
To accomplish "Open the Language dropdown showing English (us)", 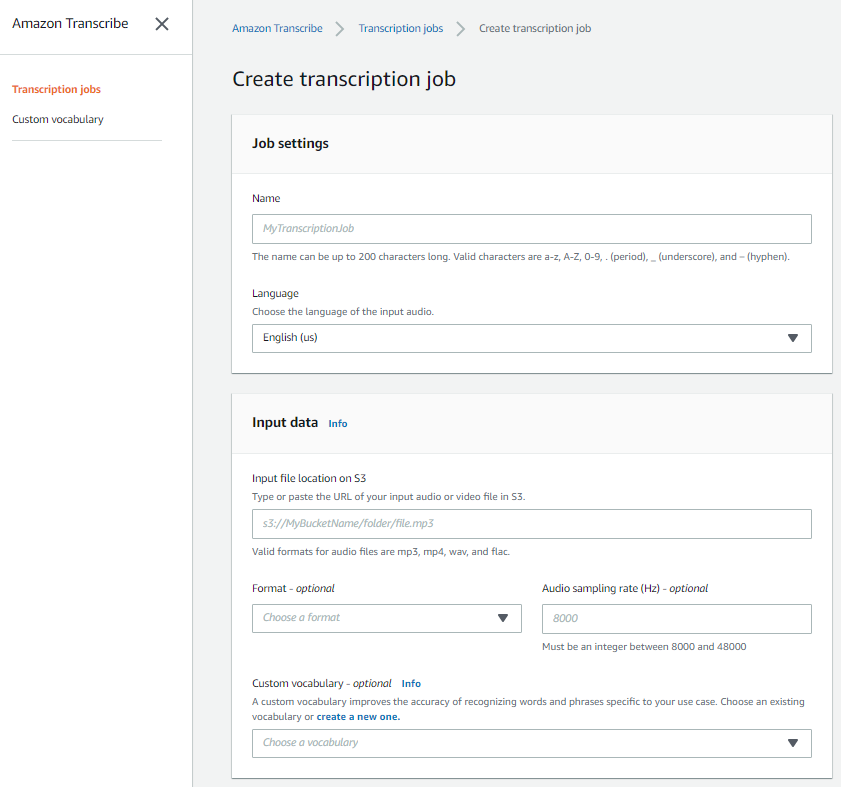I will click(532, 338).
